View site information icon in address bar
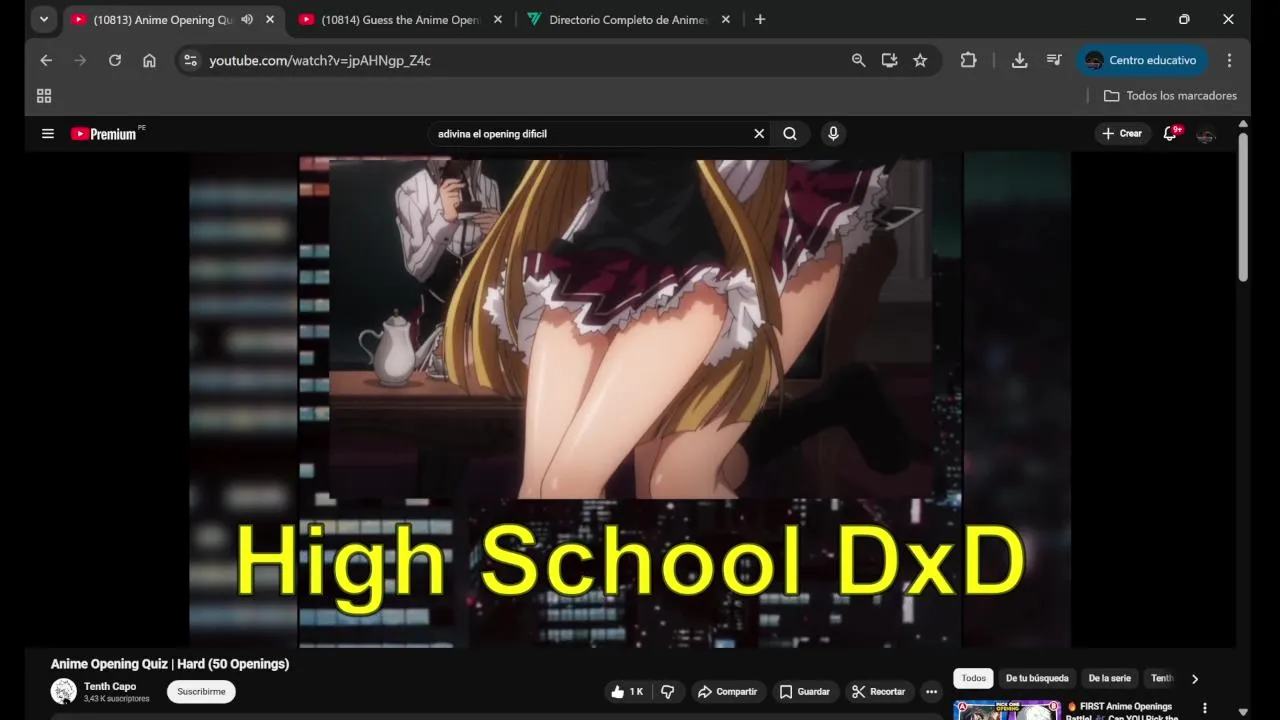 [x=189, y=60]
